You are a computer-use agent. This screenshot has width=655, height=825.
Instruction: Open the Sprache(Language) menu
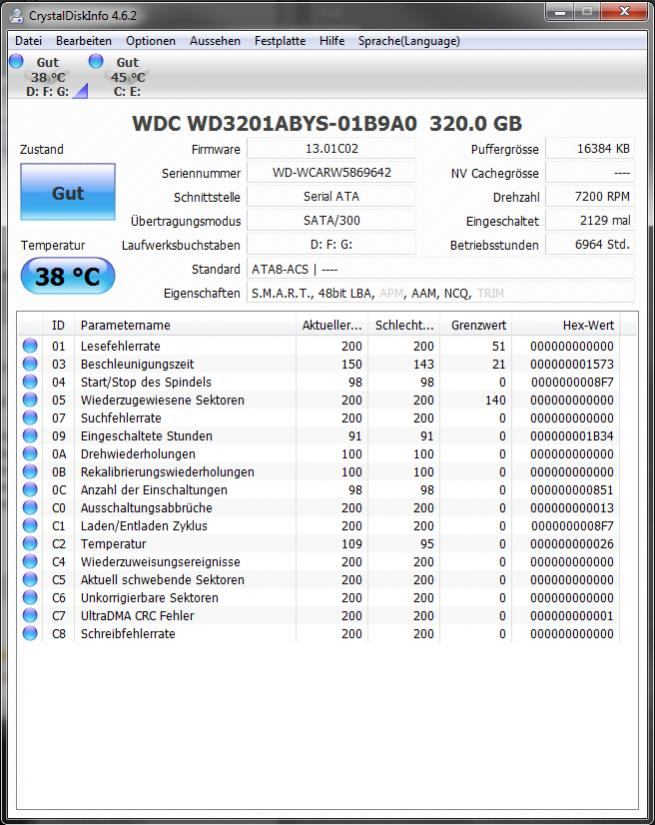409,41
